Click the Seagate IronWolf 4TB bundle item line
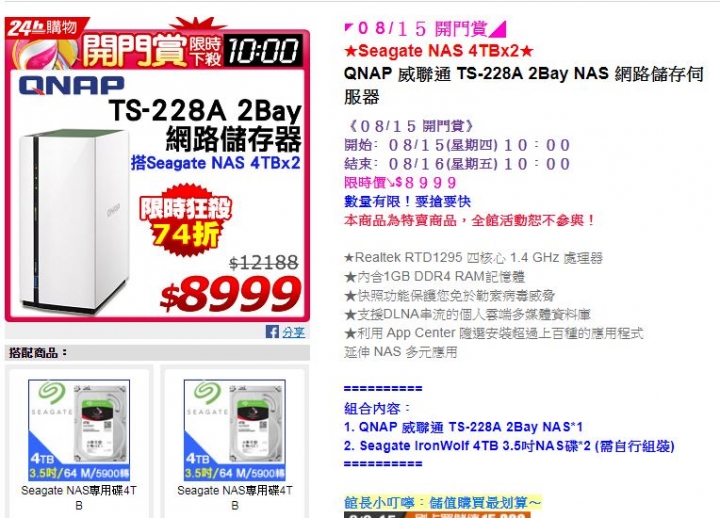This screenshot has width=720, height=518. pyautogui.click(x=509, y=446)
